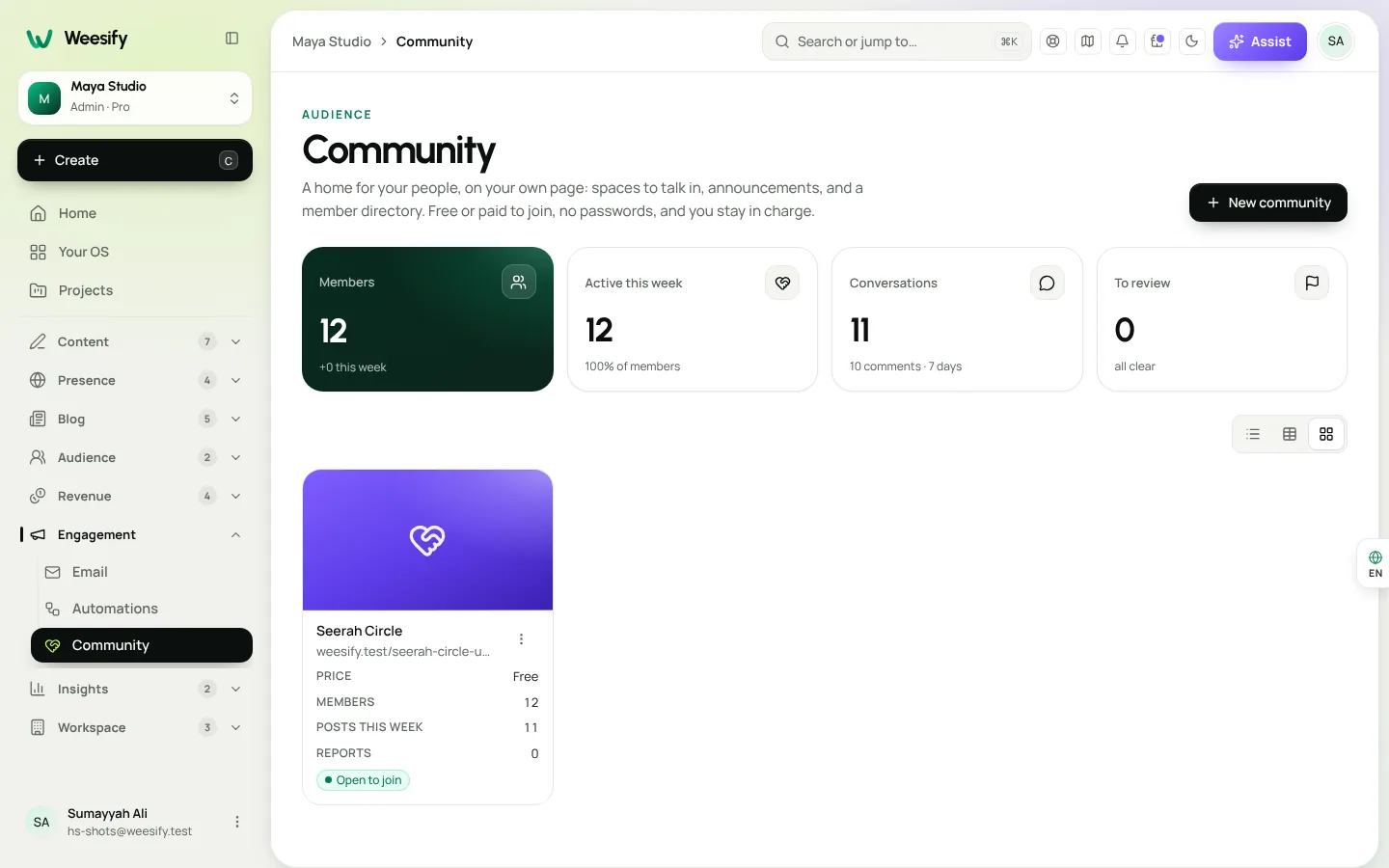Open Seerah Circle card options menu
The height and width of the screenshot is (868, 1389).
point(521,639)
